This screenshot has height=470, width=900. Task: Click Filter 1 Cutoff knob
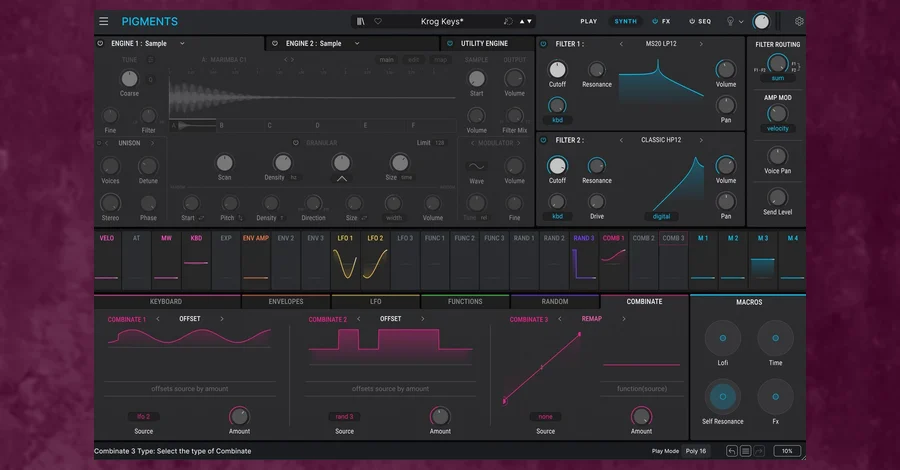[x=557, y=69]
